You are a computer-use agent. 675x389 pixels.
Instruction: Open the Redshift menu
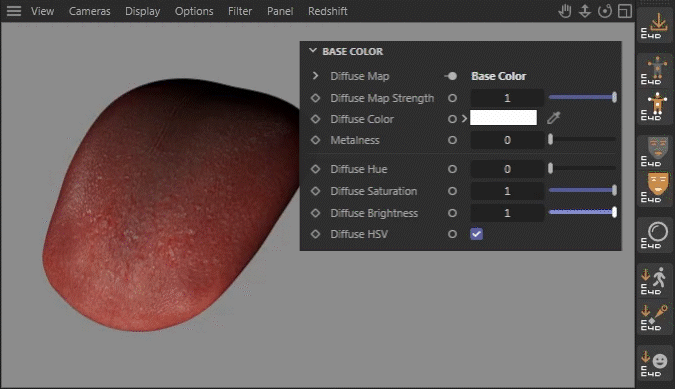point(328,11)
